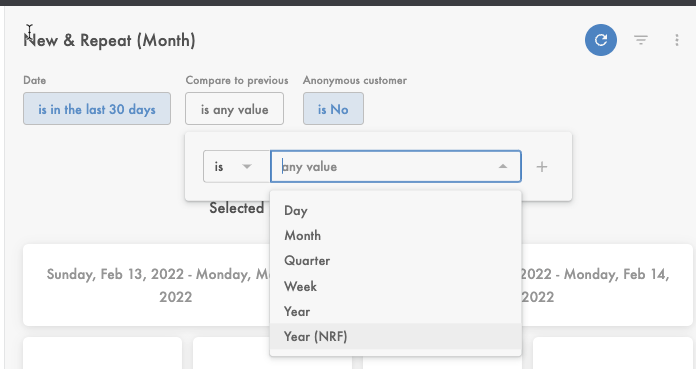Viewport: 696px width, 369px height.
Task: Add another filter value with plus icon
Action: pyautogui.click(x=542, y=167)
